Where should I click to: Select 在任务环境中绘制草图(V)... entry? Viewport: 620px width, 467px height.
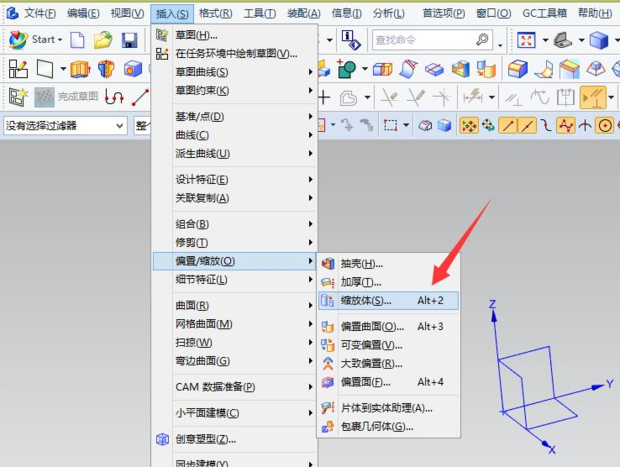pyautogui.click(x=233, y=54)
